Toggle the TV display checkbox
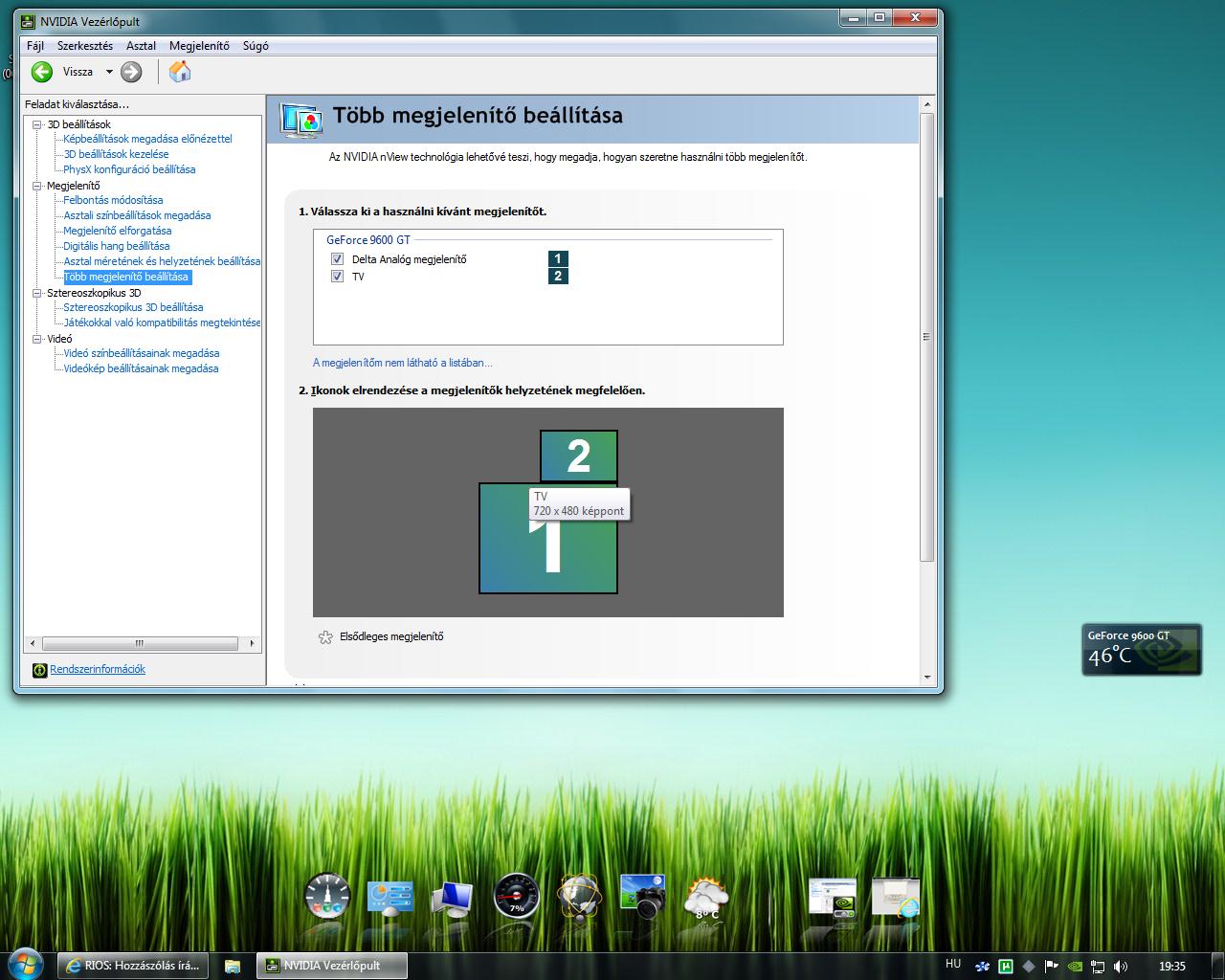The width and height of the screenshot is (1225, 980). [x=337, y=277]
